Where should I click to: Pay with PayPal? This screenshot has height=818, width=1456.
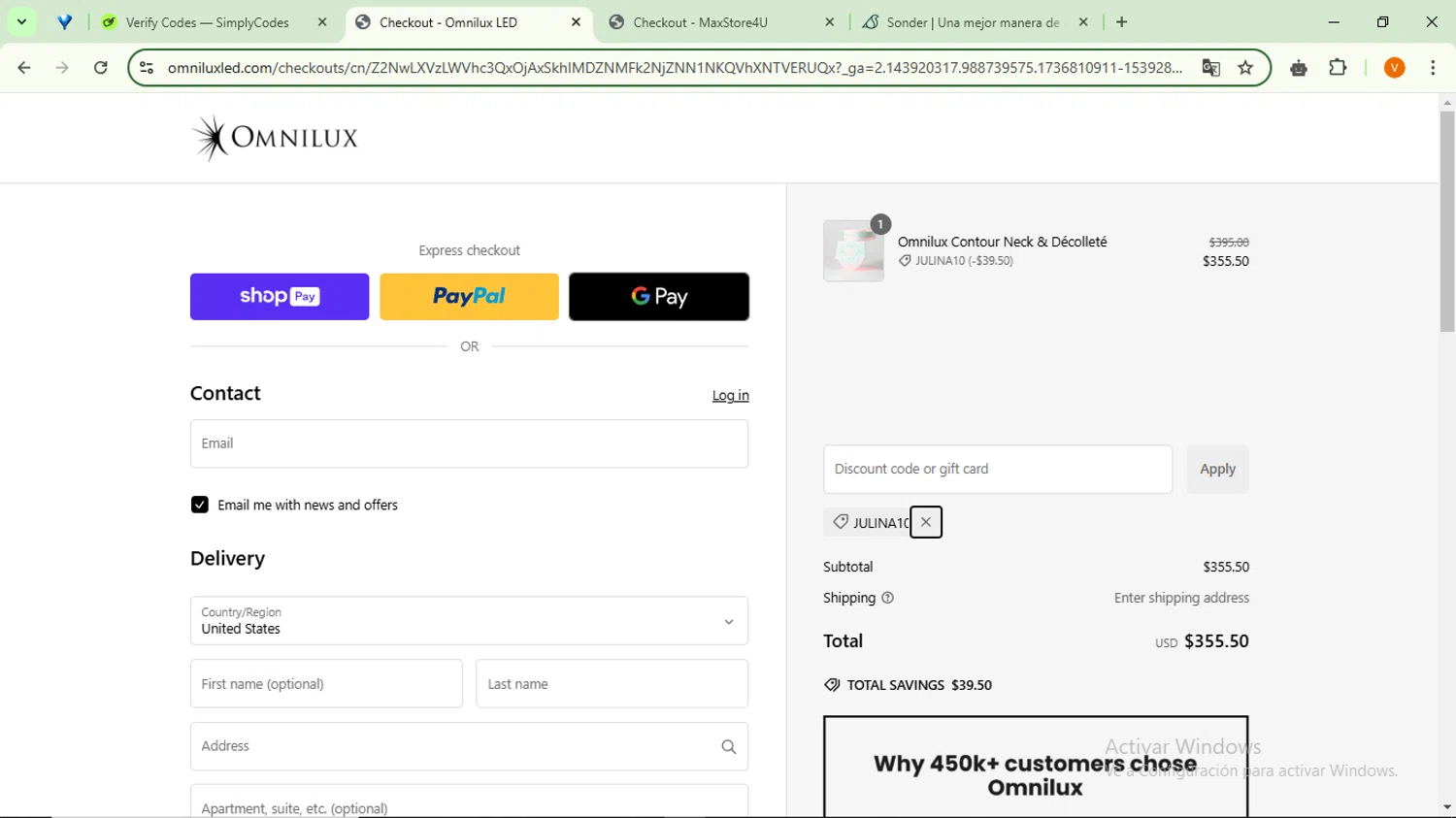pyautogui.click(x=469, y=297)
